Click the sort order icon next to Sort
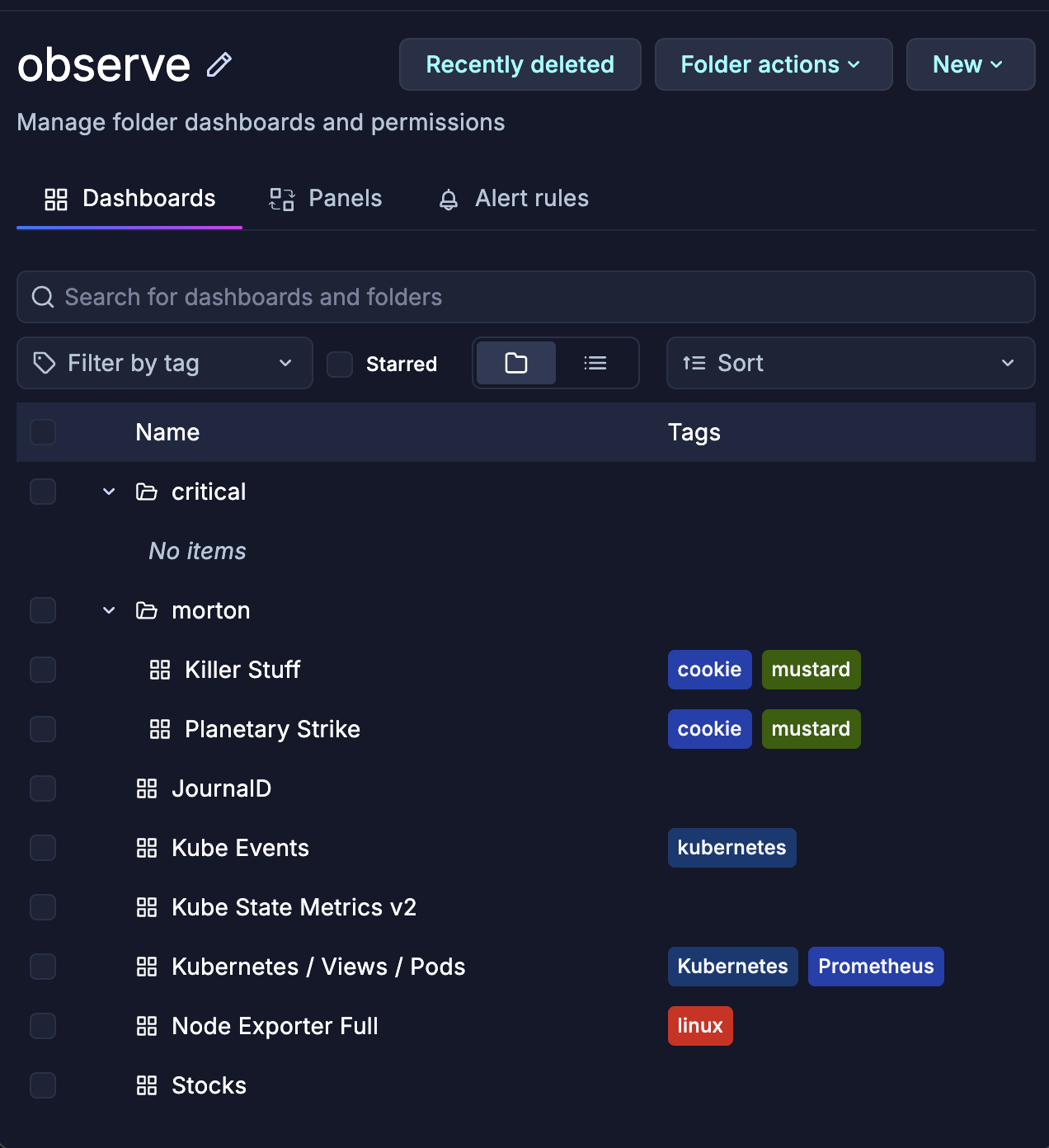The width and height of the screenshot is (1049, 1148). tap(694, 363)
